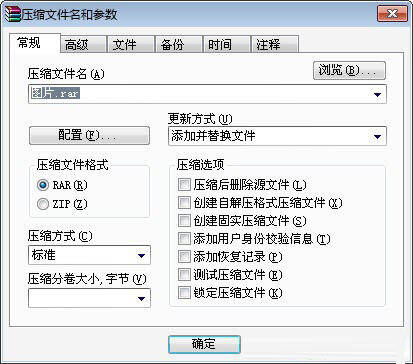Select the ZIP(Z) format radio button
Screen dimensions: 413x364
coord(43,204)
